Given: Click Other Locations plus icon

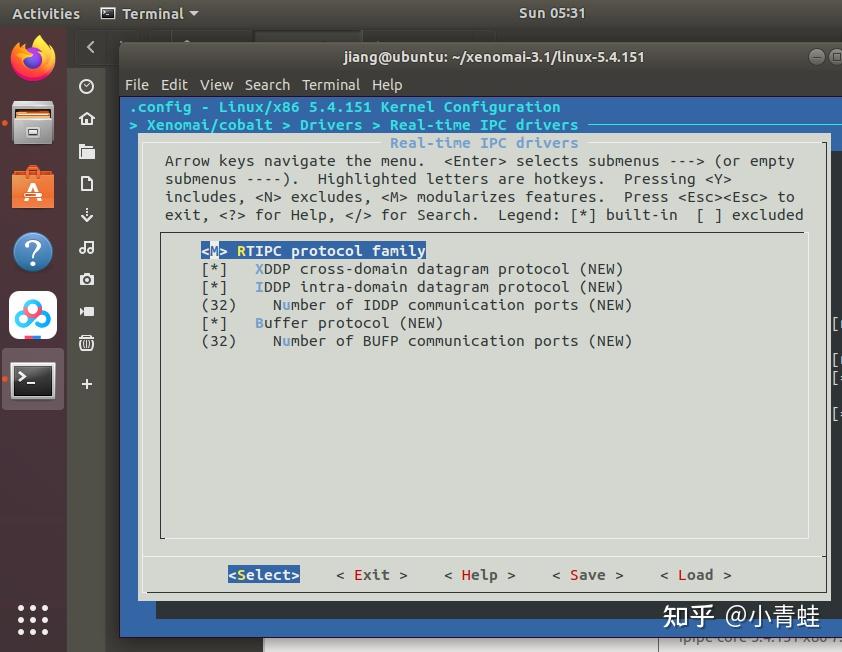Looking at the screenshot, I should (86, 384).
